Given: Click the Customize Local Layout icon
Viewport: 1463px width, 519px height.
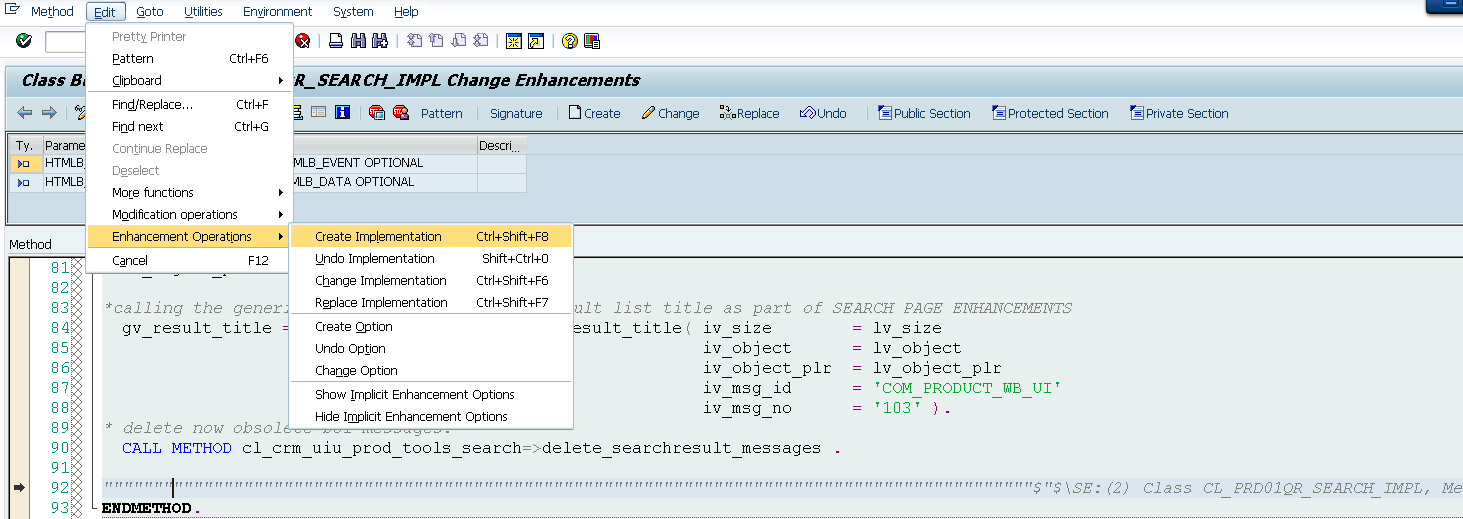Looking at the screenshot, I should [x=592, y=41].
